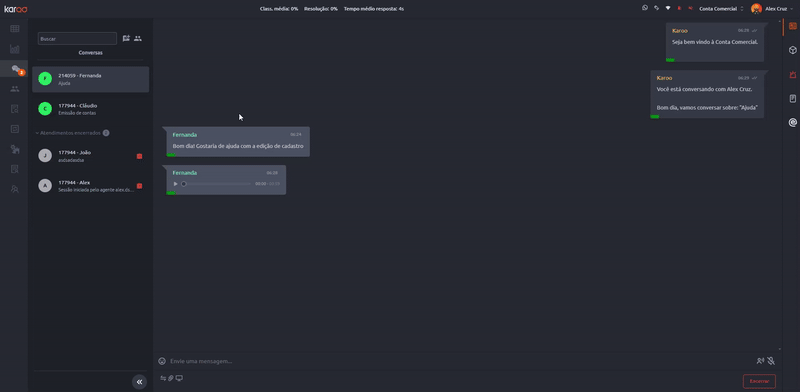This screenshot has height=392, width=800.
Task: Open the WhatsApp status icon in top bar
Action: [645, 8]
